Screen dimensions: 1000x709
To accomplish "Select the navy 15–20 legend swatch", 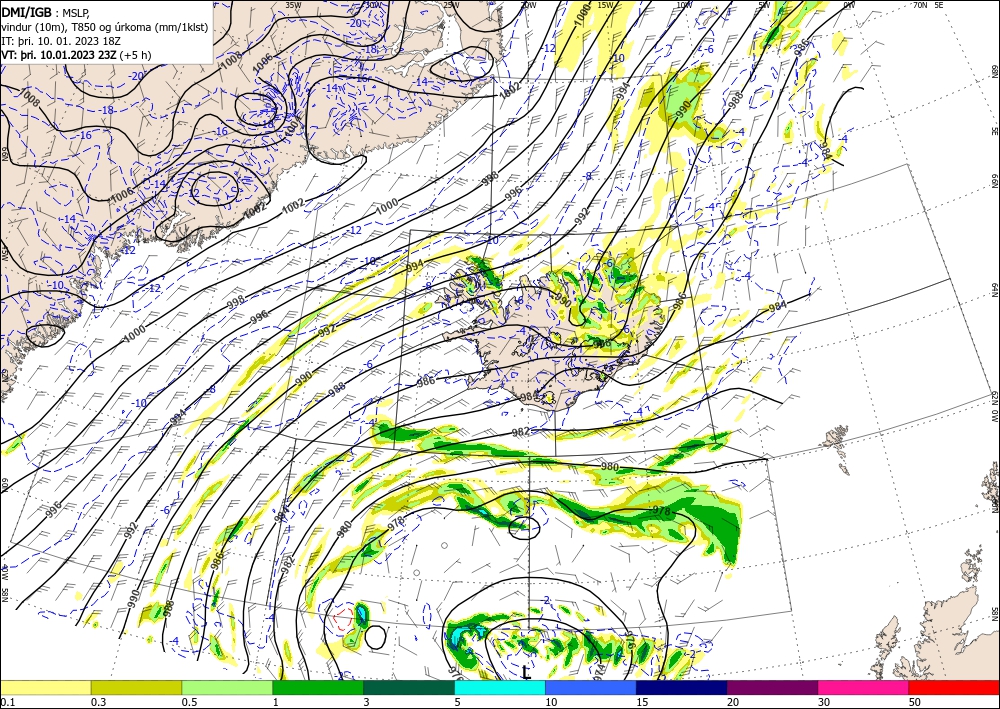I will [682, 687].
